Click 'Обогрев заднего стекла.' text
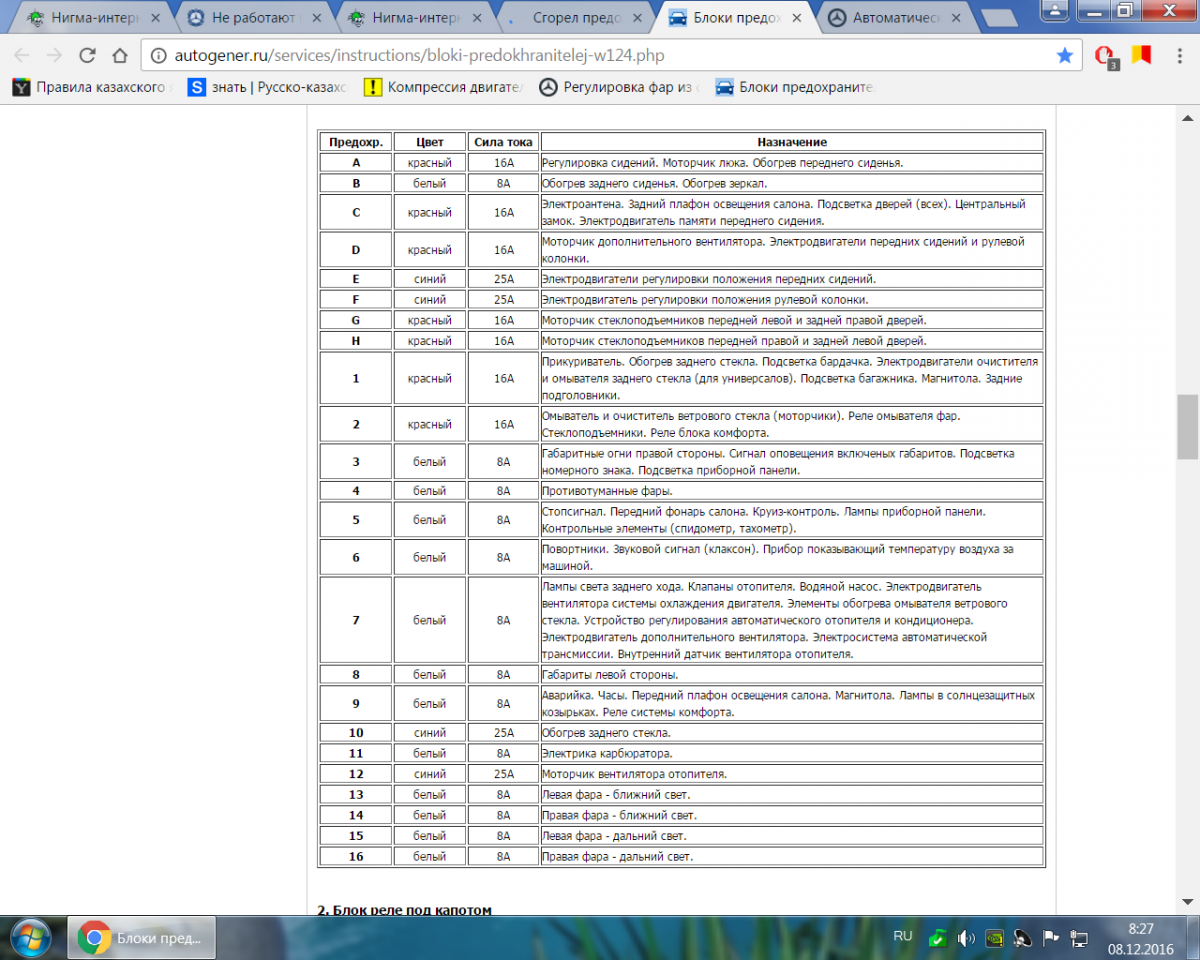The width and height of the screenshot is (1200, 960). tap(606, 733)
